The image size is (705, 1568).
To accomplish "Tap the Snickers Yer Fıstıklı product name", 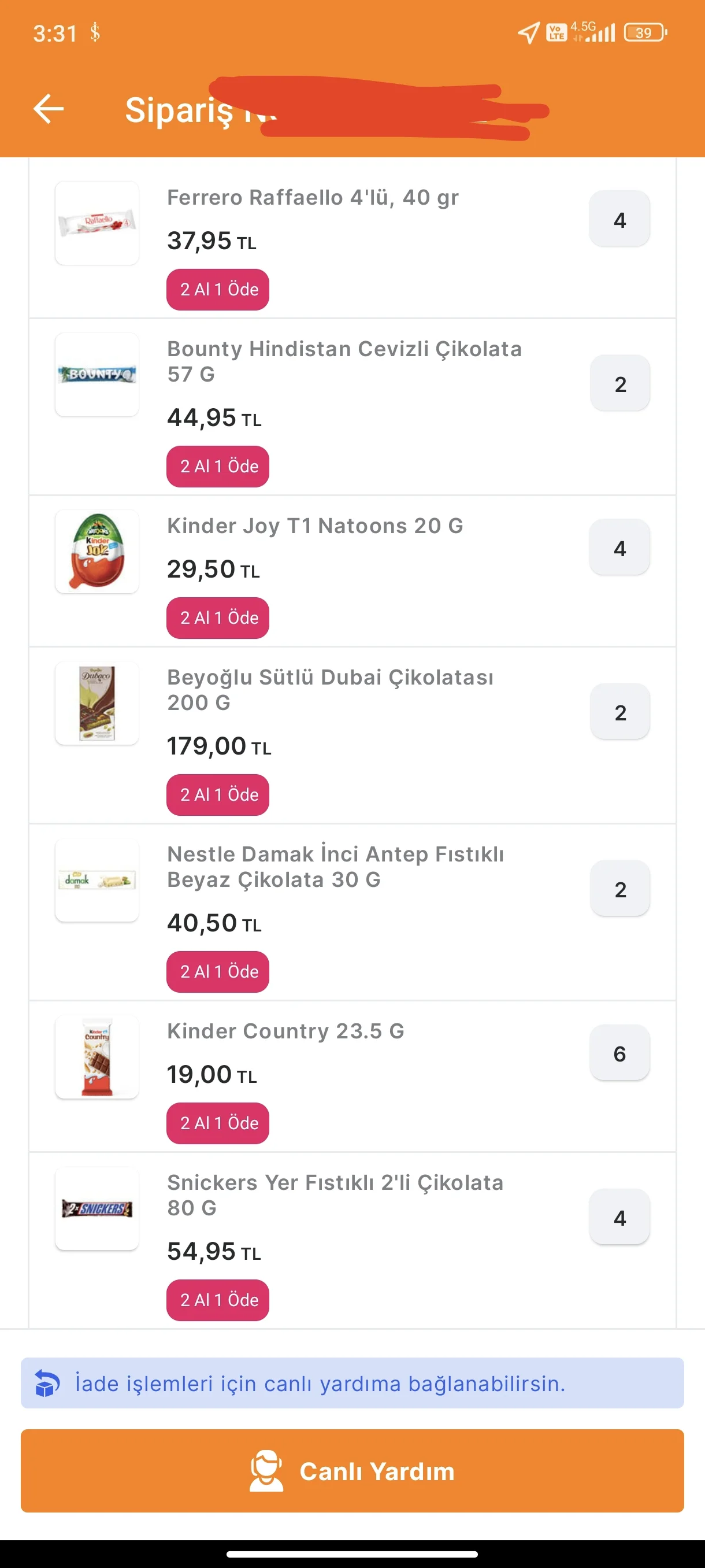I will coord(335,1195).
